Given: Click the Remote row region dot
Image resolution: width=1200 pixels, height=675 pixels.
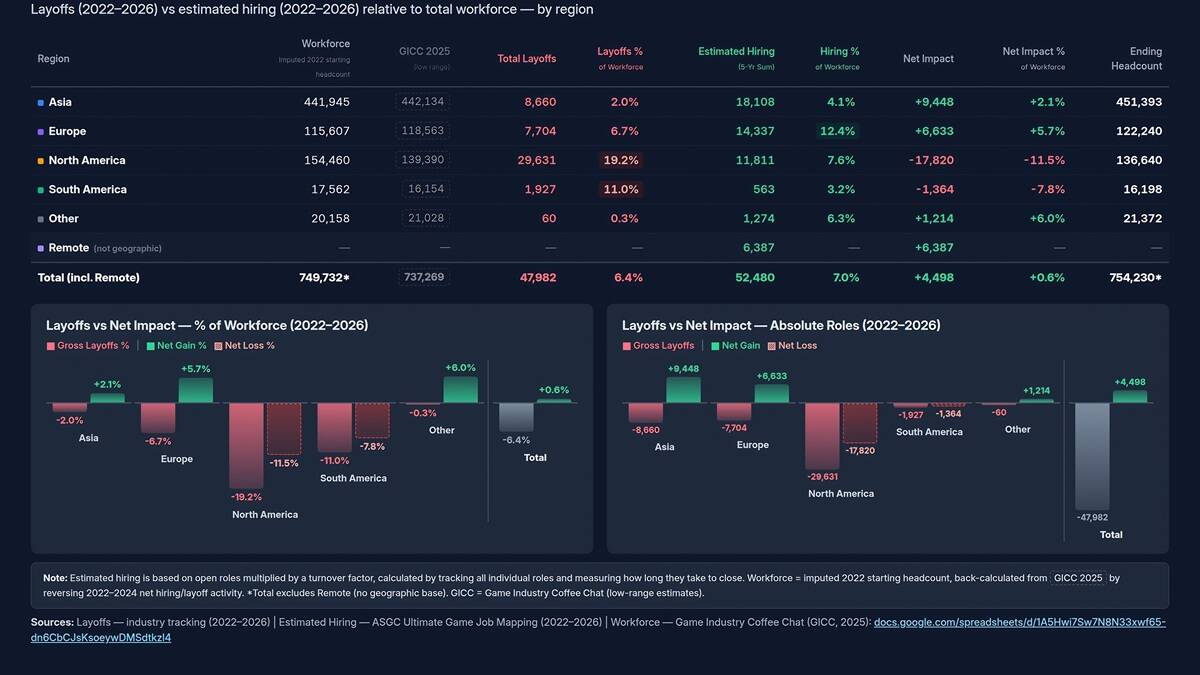Looking at the screenshot, I should coord(41,248).
